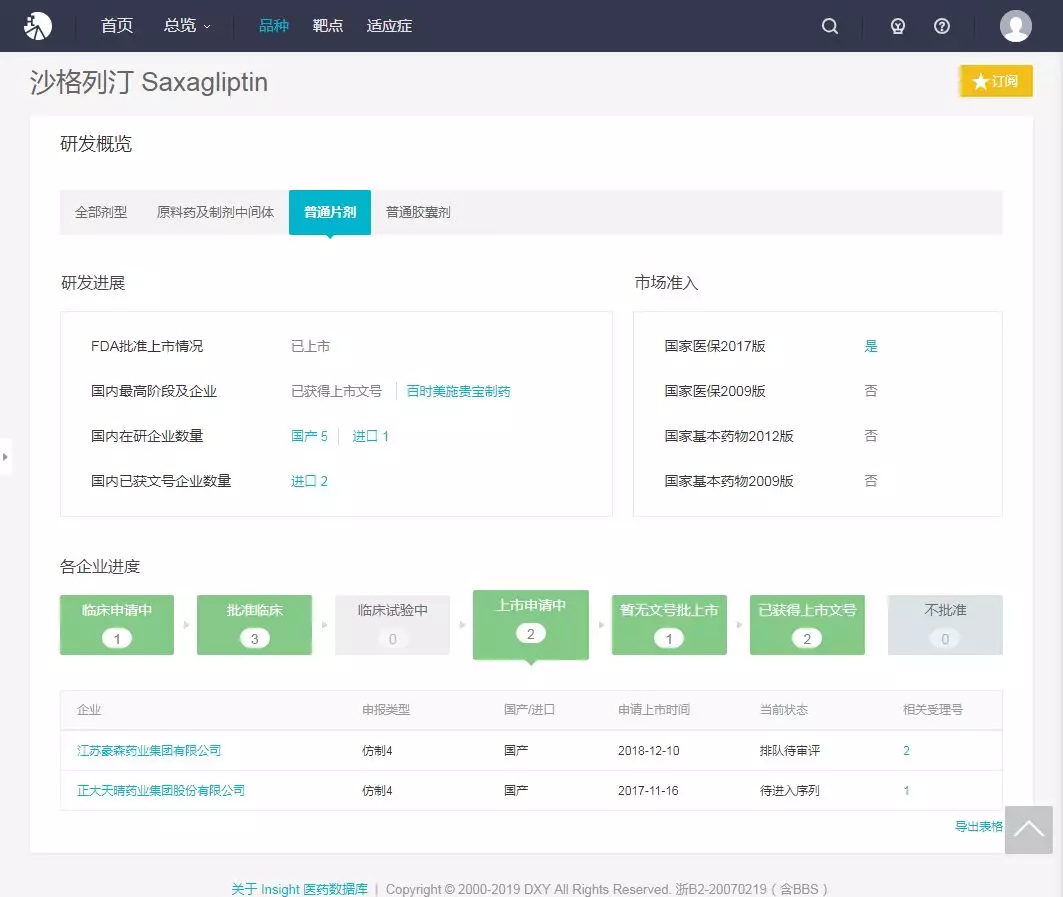Select the 普通胶囊剂 tab
Image resolution: width=1063 pixels, height=897 pixels.
pyautogui.click(x=418, y=212)
